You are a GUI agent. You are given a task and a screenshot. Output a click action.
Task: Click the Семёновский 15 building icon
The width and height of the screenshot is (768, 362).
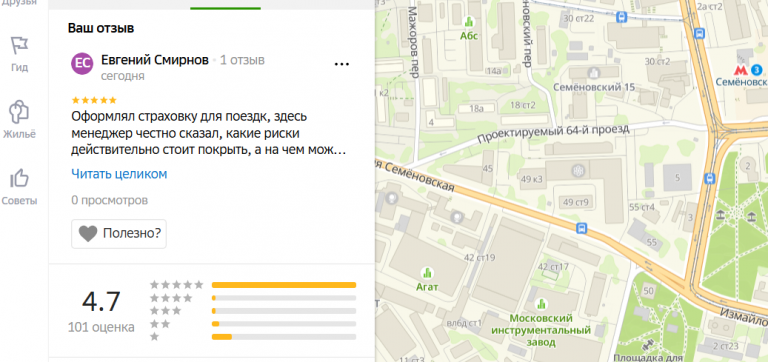tap(594, 73)
